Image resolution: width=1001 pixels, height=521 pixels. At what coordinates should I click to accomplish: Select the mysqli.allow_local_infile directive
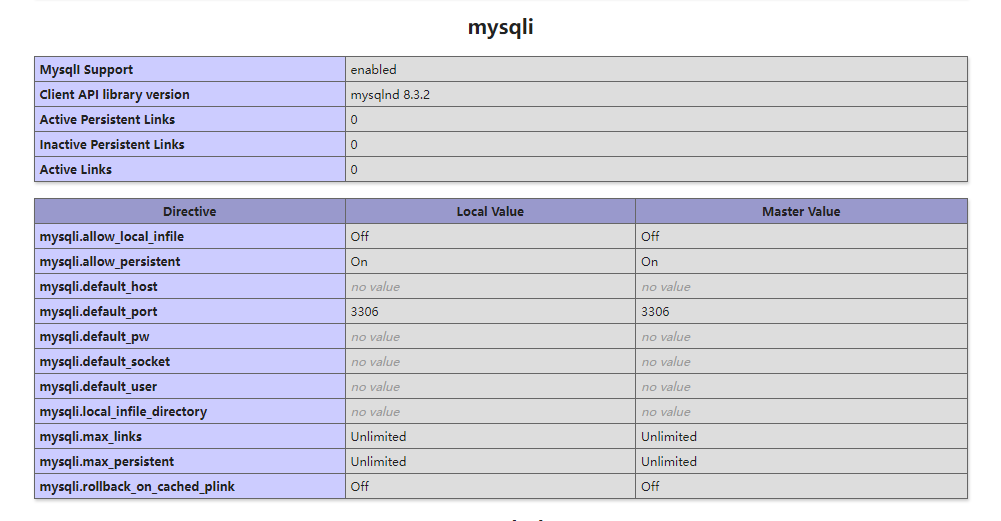(112, 236)
